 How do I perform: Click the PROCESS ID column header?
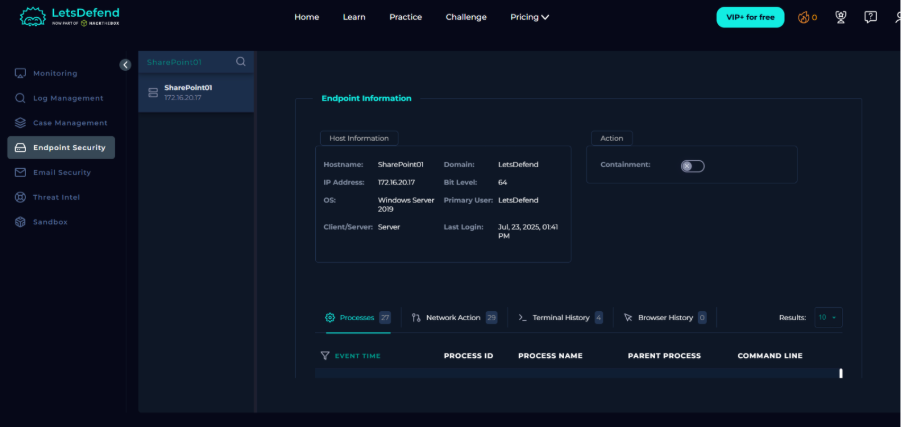click(x=468, y=356)
